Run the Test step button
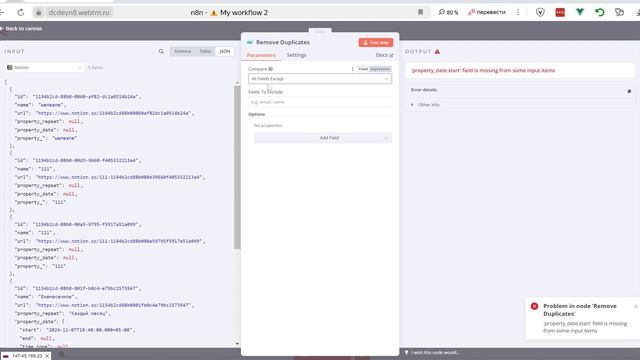The image size is (640, 360). coord(376,42)
